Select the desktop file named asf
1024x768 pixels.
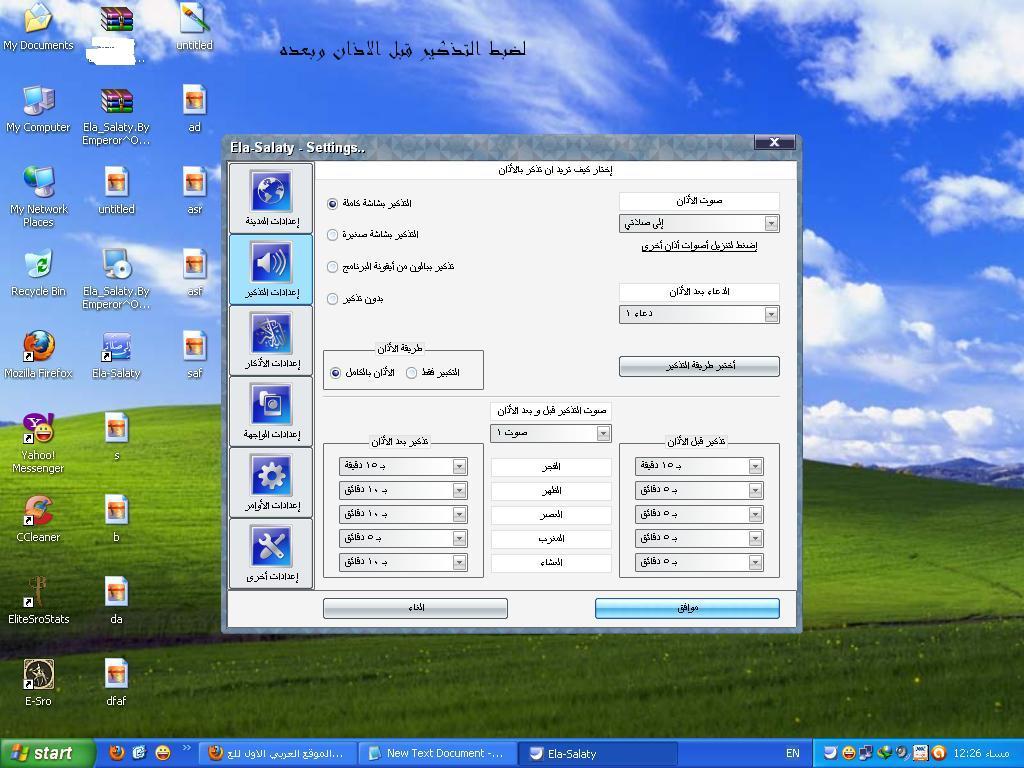(x=195, y=272)
